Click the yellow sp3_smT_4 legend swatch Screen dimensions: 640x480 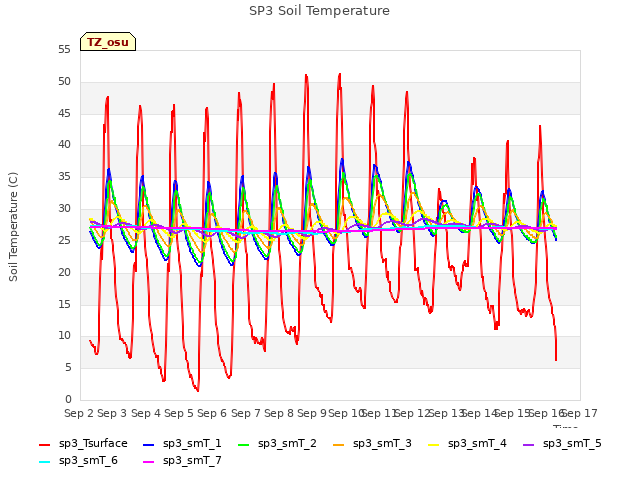[x=433, y=444]
